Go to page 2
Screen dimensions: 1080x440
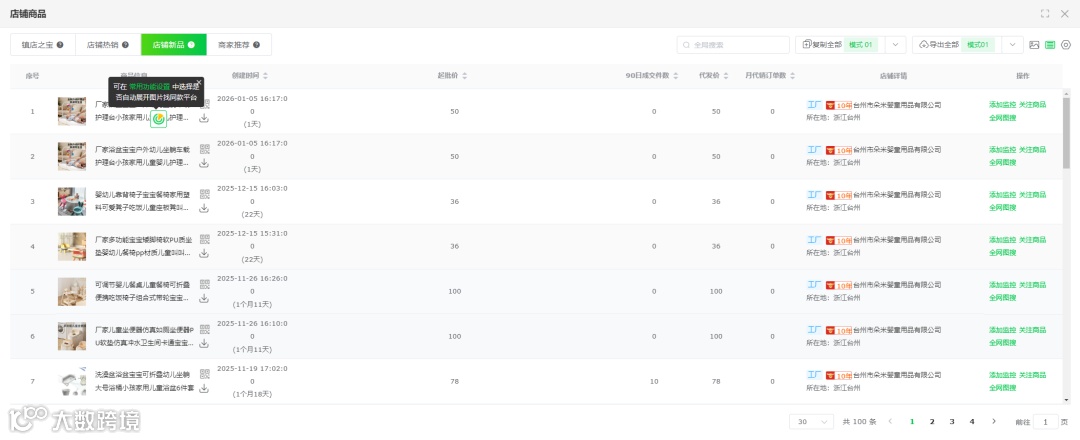(x=932, y=421)
